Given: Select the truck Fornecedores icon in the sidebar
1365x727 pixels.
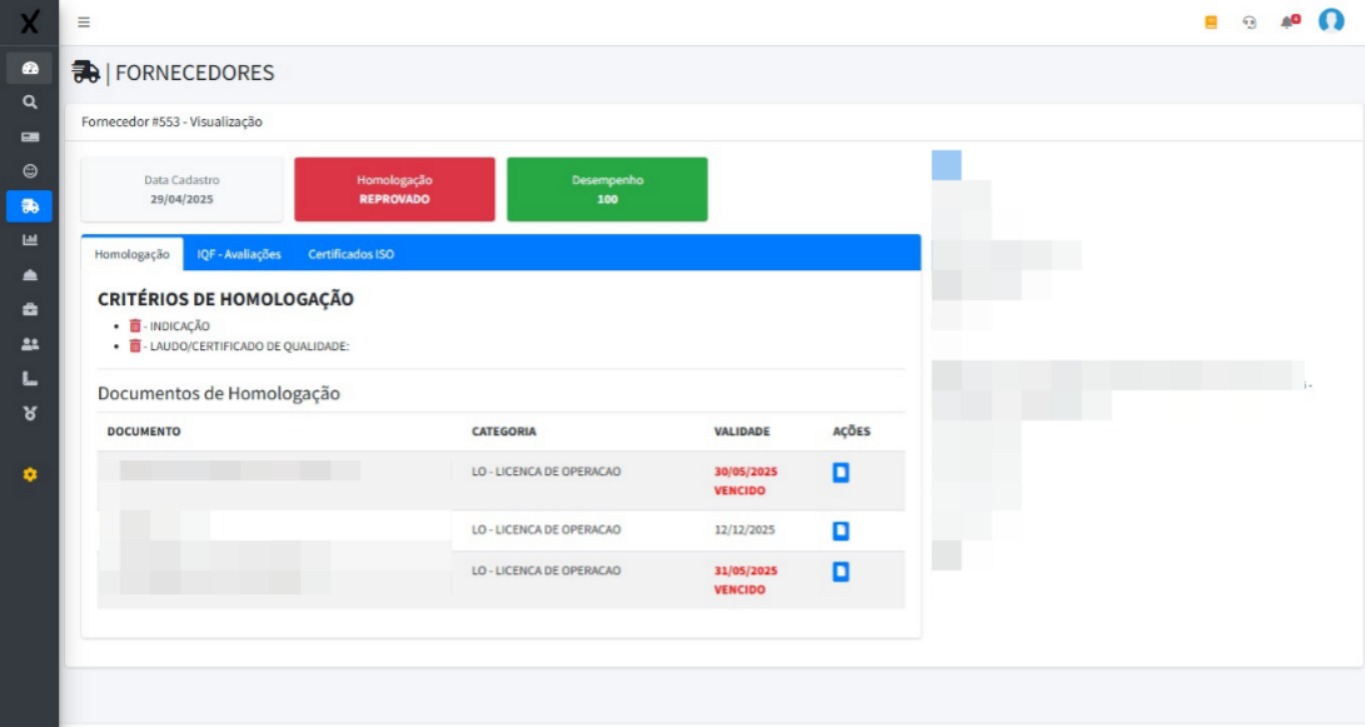Looking at the screenshot, I should click(30, 206).
